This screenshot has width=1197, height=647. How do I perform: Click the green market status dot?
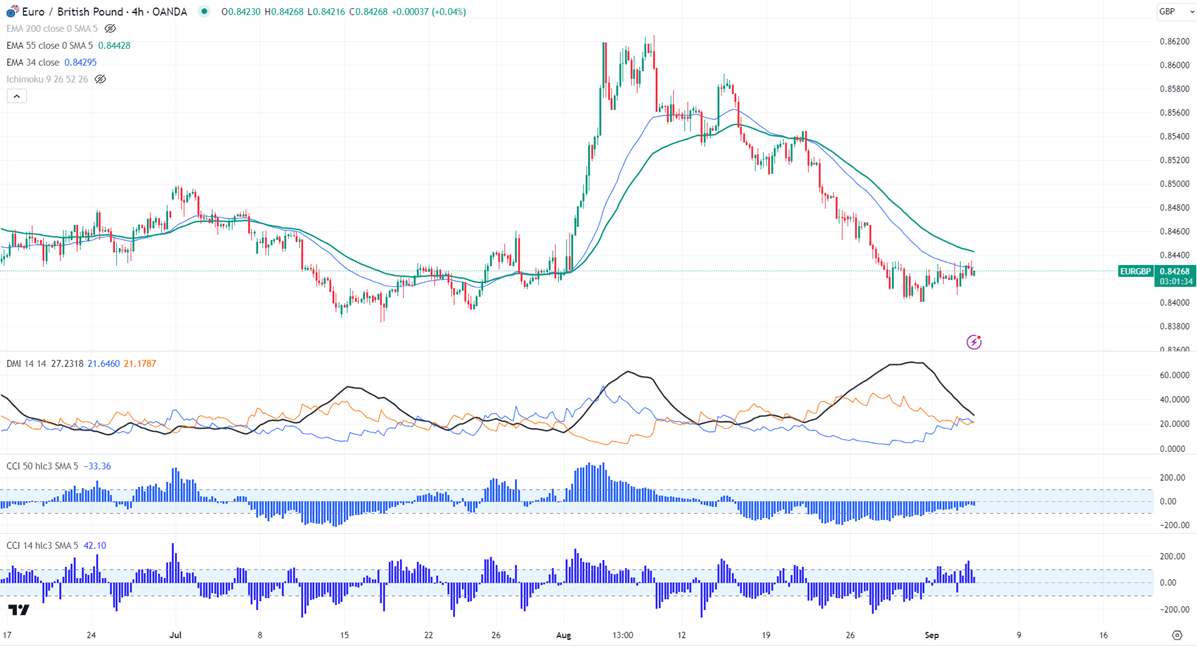pos(204,11)
